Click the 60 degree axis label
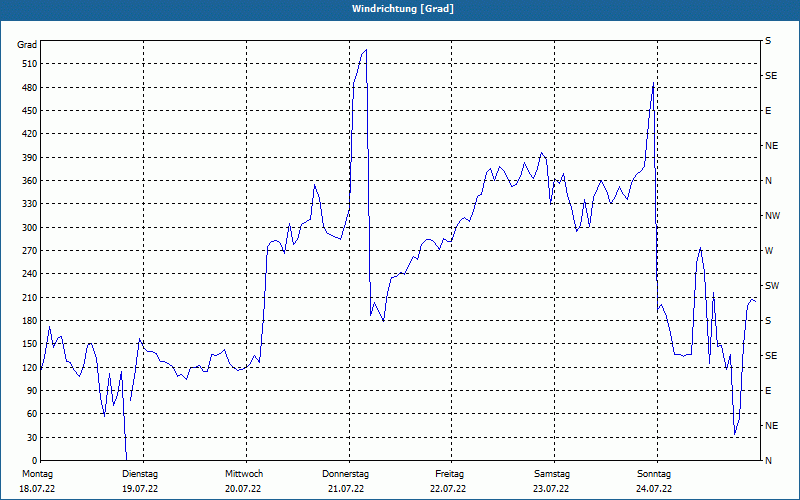Viewport: 800px width, 500px height. 32,414
